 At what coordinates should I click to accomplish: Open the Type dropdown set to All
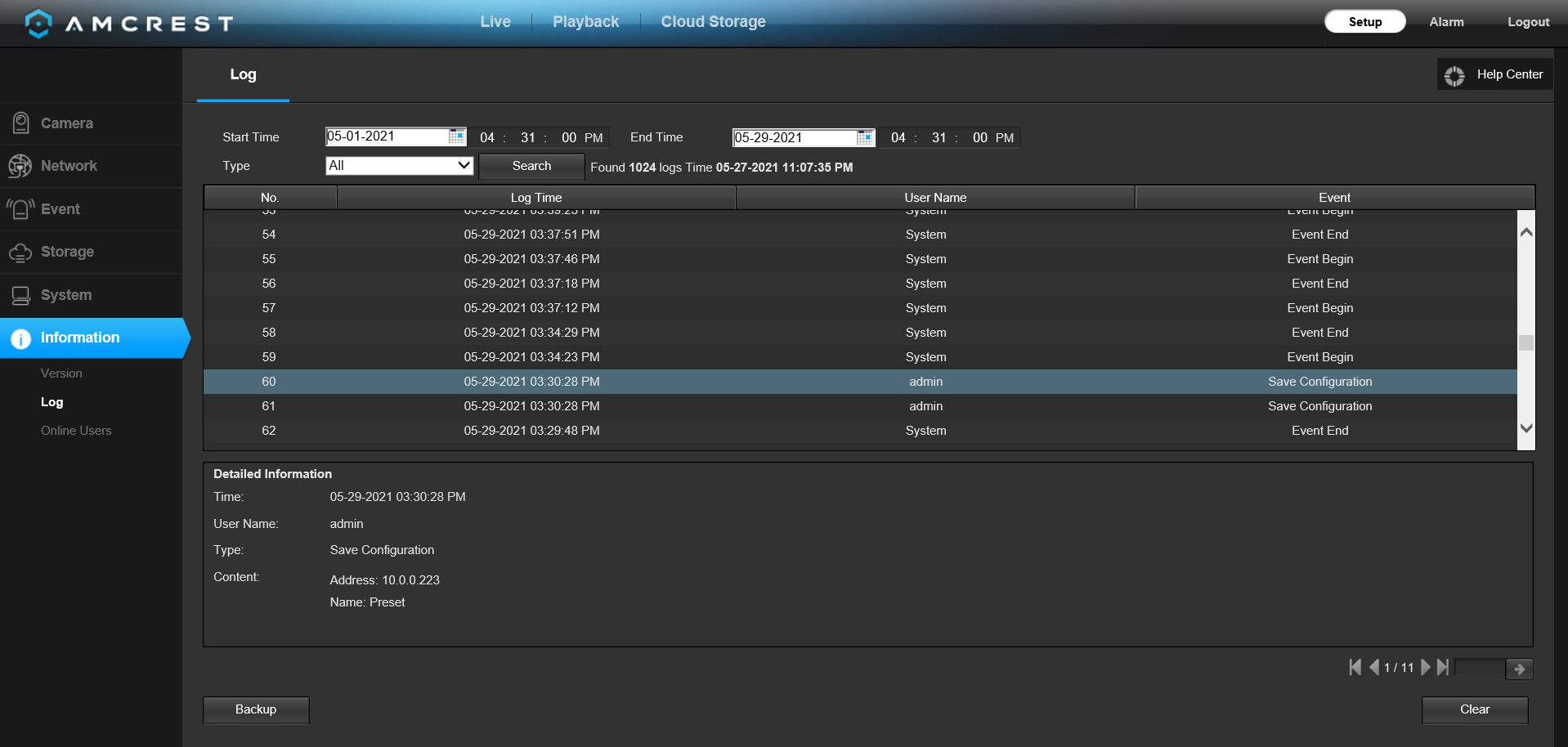[x=399, y=166]
